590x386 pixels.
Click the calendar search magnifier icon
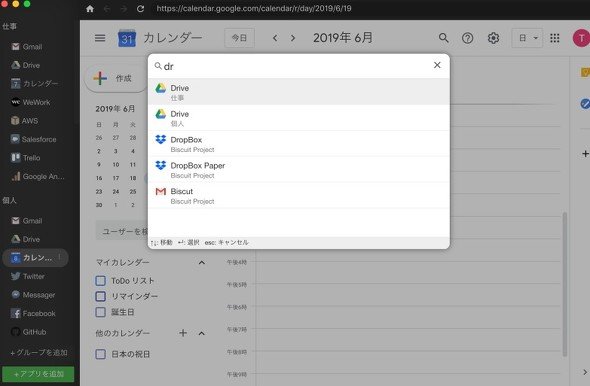point(444,38)
